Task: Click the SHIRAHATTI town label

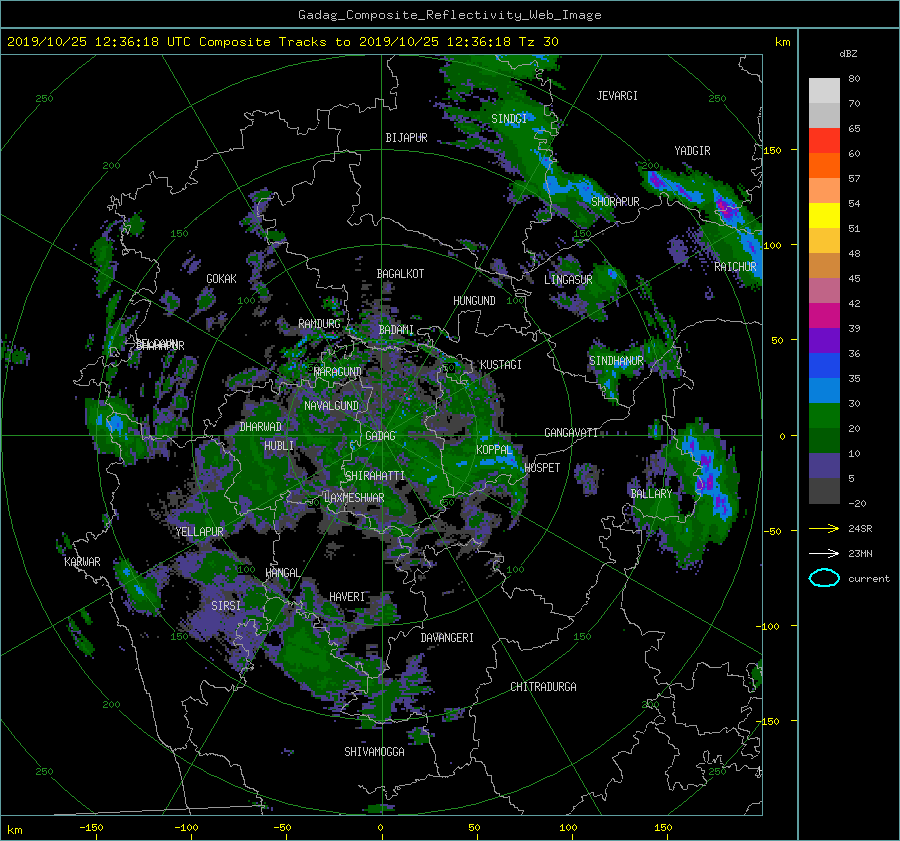Action: click(x=375, y=476)
